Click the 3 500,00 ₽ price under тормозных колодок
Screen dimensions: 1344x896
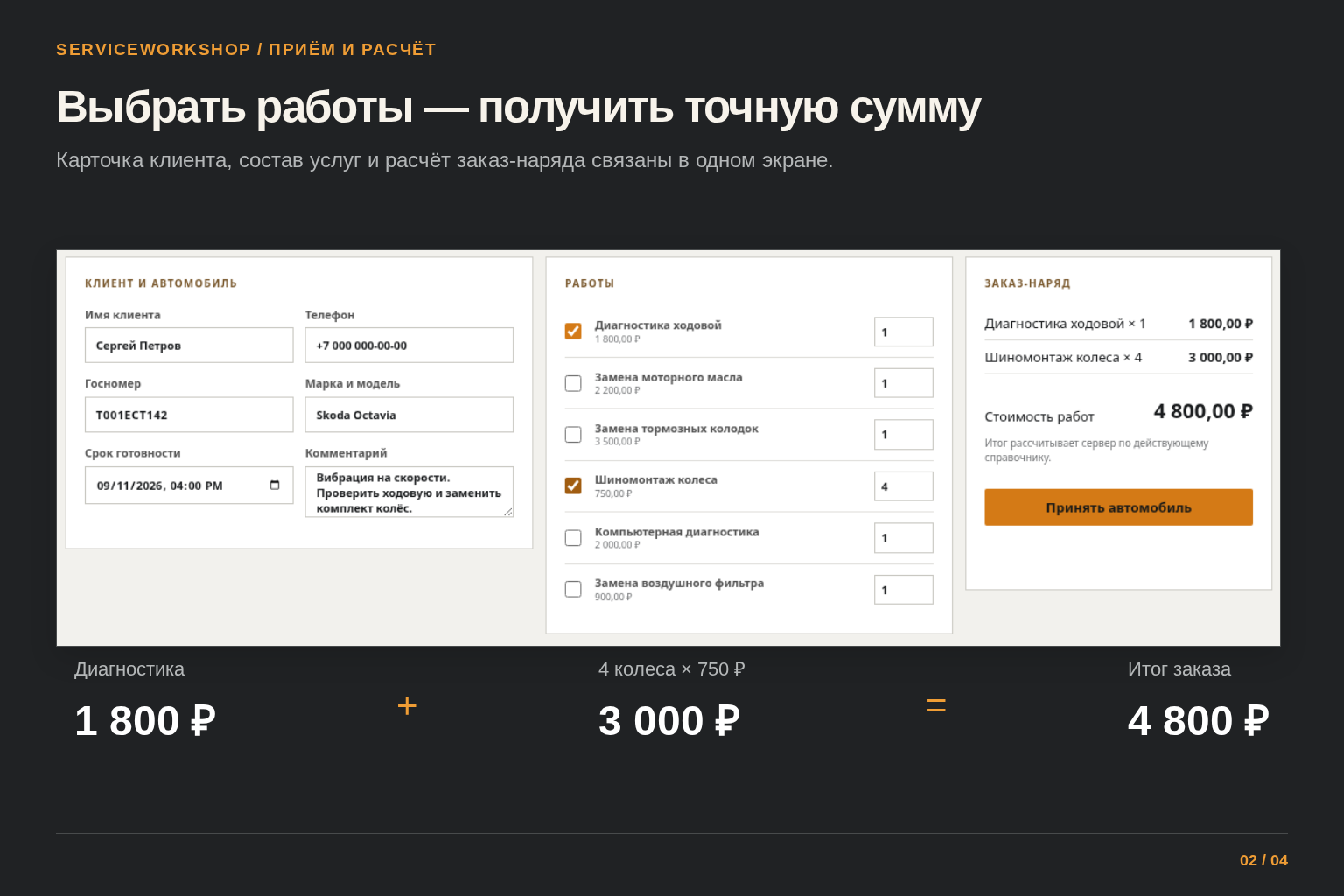(618, 442)
